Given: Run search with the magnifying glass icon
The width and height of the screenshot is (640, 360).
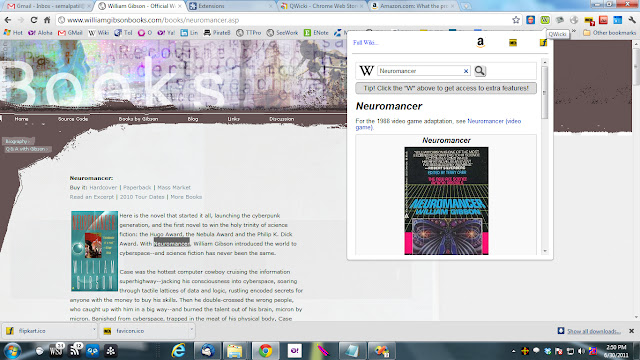Looking at the screenshot, I should (x=480, y=71).
